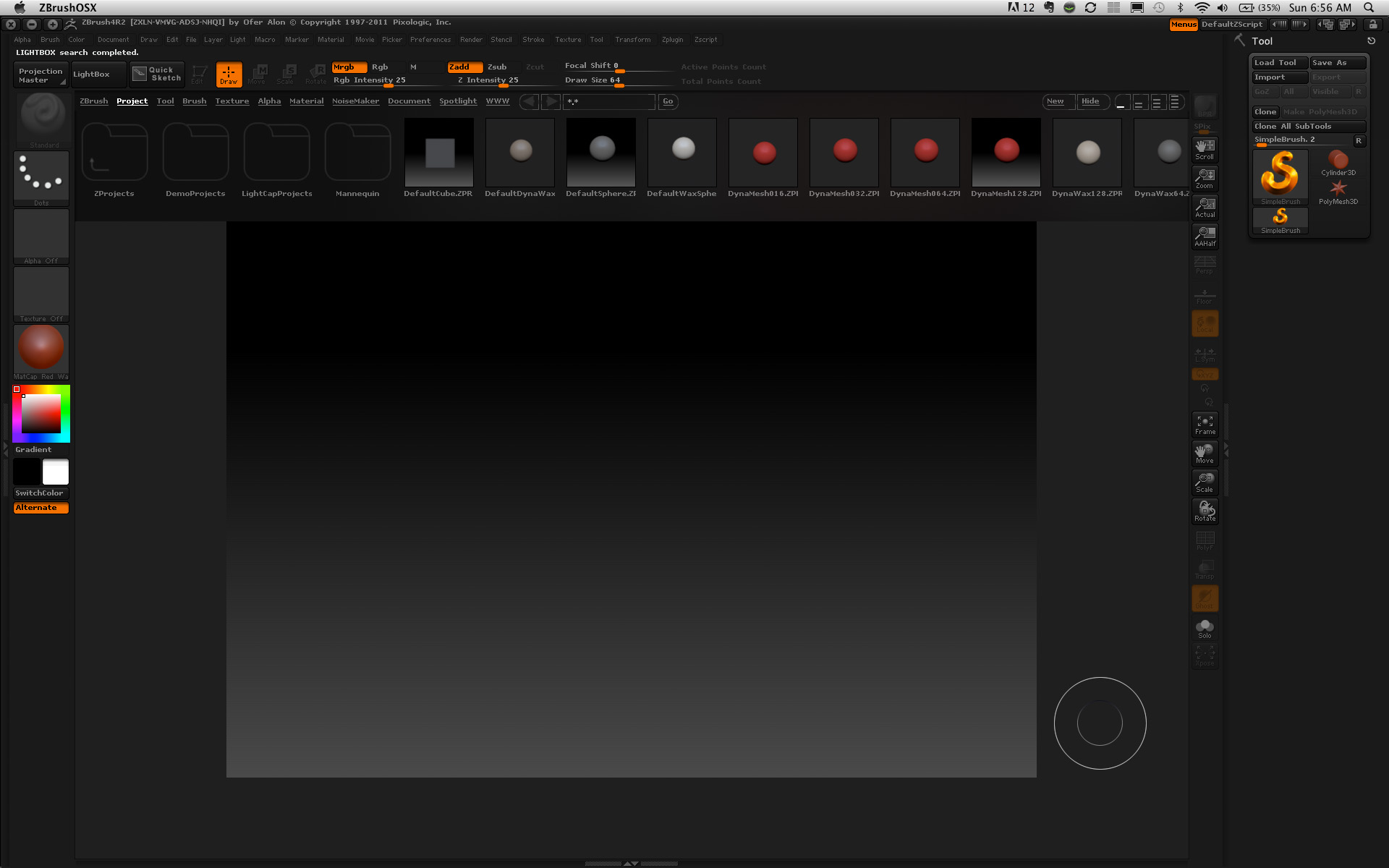Screen dimensions: 1389x868
Task: Switch to the NoiseMaker tab in LightBox
Action: click(x=355, y=101)
